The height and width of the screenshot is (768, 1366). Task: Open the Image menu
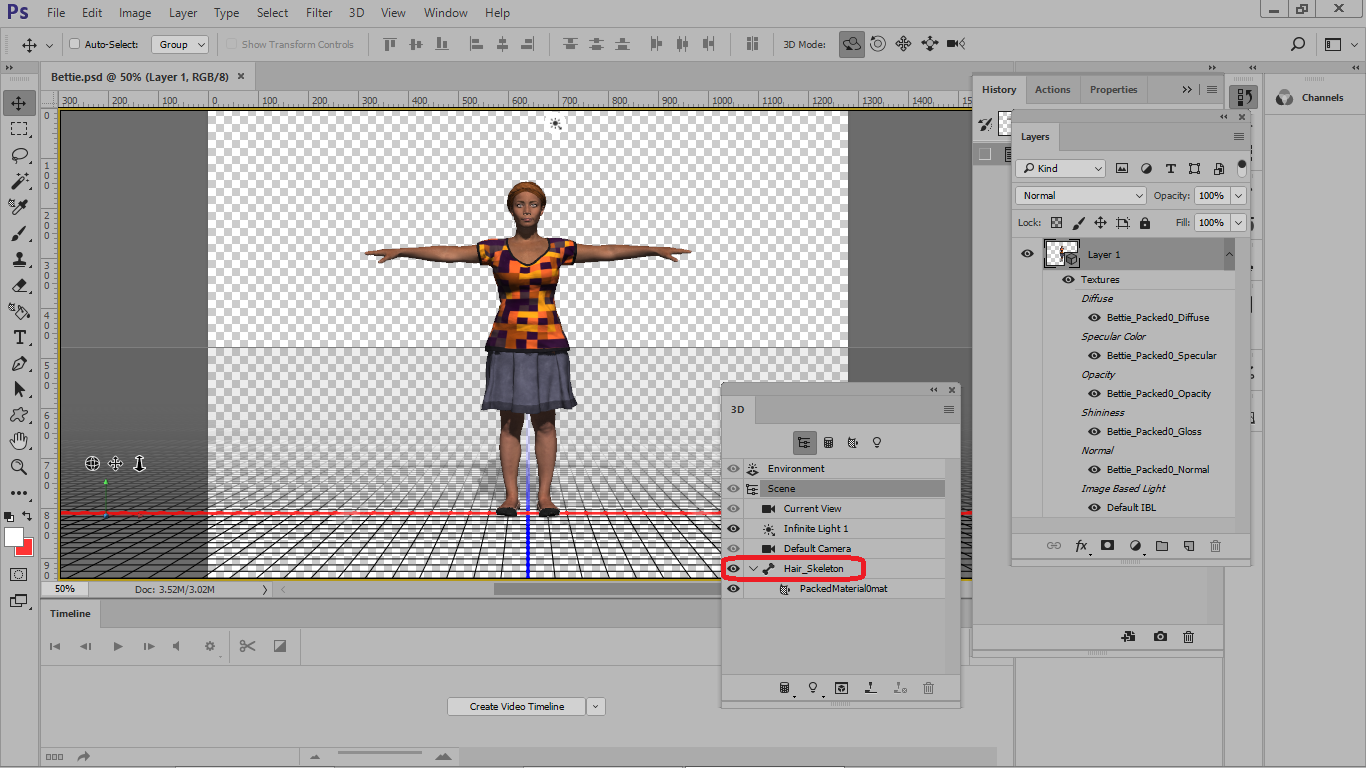coord(135,13)
